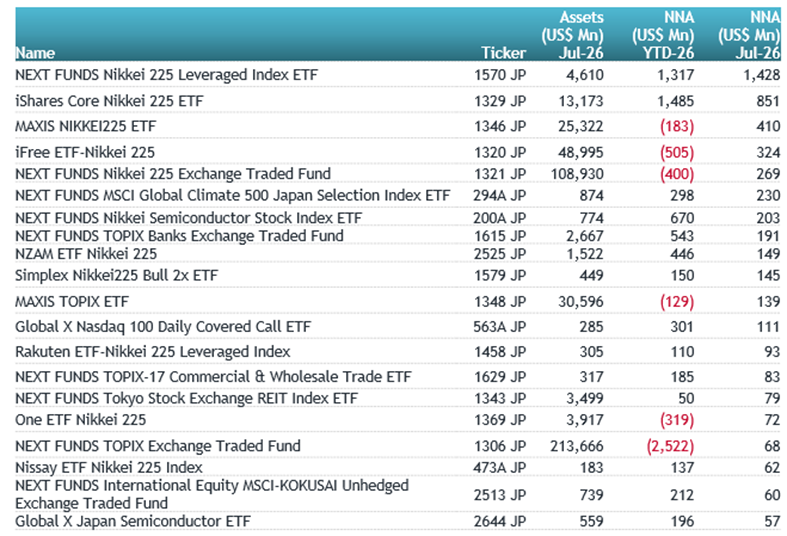Click ticker 2513 JP

coord(500,495)
